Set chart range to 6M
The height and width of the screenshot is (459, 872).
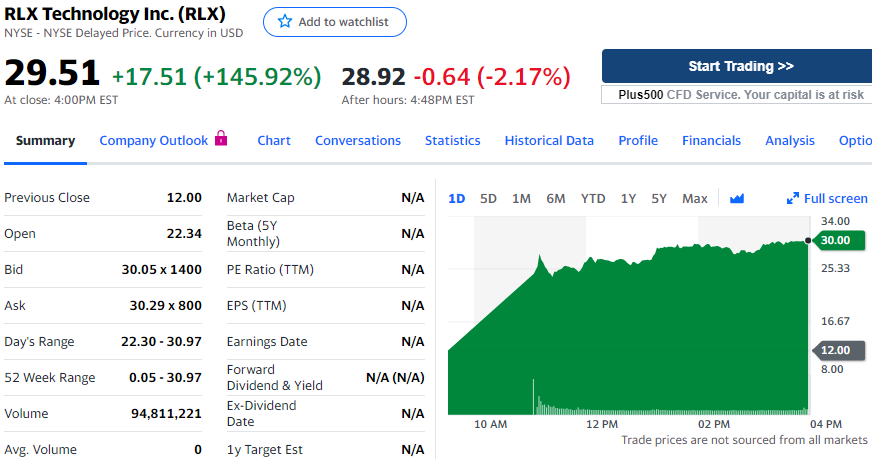pyautogui.click(x=556, y=198)
